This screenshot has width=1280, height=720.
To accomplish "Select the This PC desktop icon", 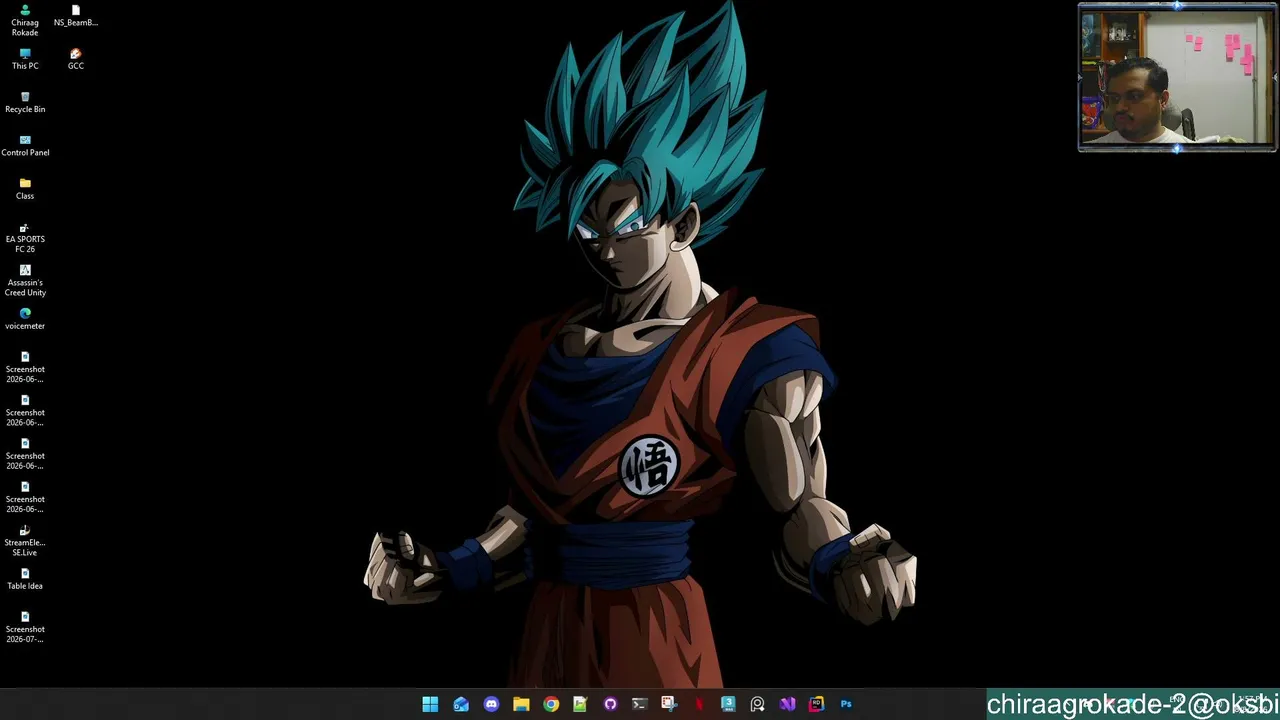I will [x=25, y=59].
